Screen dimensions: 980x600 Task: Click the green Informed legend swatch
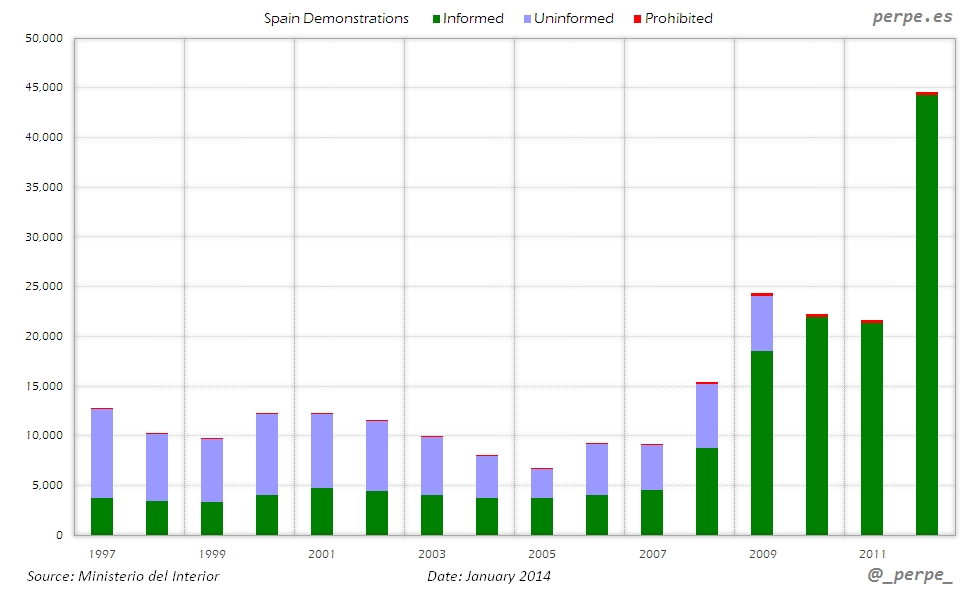pos(436,19)
